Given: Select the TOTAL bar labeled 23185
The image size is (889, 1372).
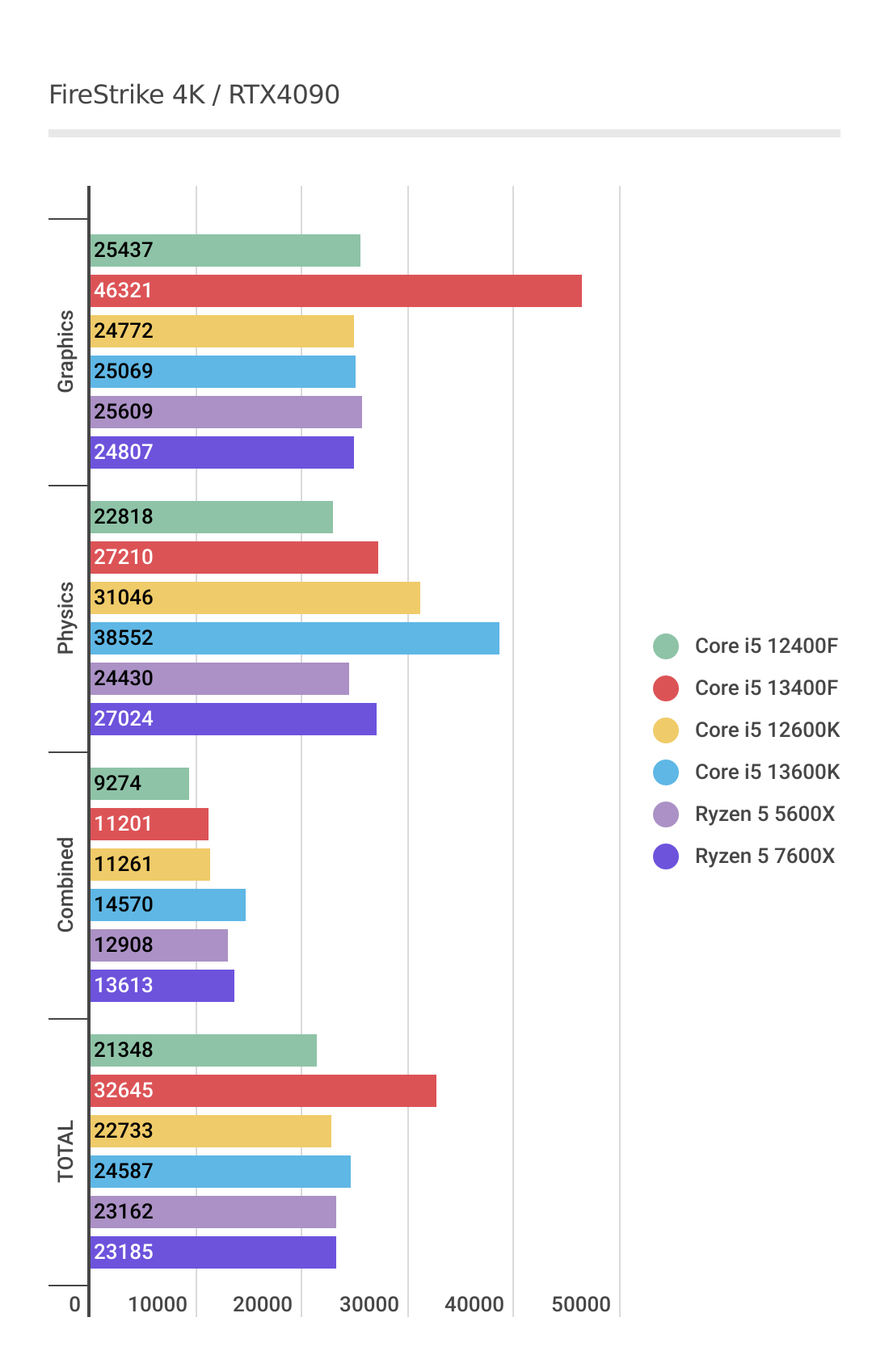Looking at the screenshot, I should [x=213, y=1252].
